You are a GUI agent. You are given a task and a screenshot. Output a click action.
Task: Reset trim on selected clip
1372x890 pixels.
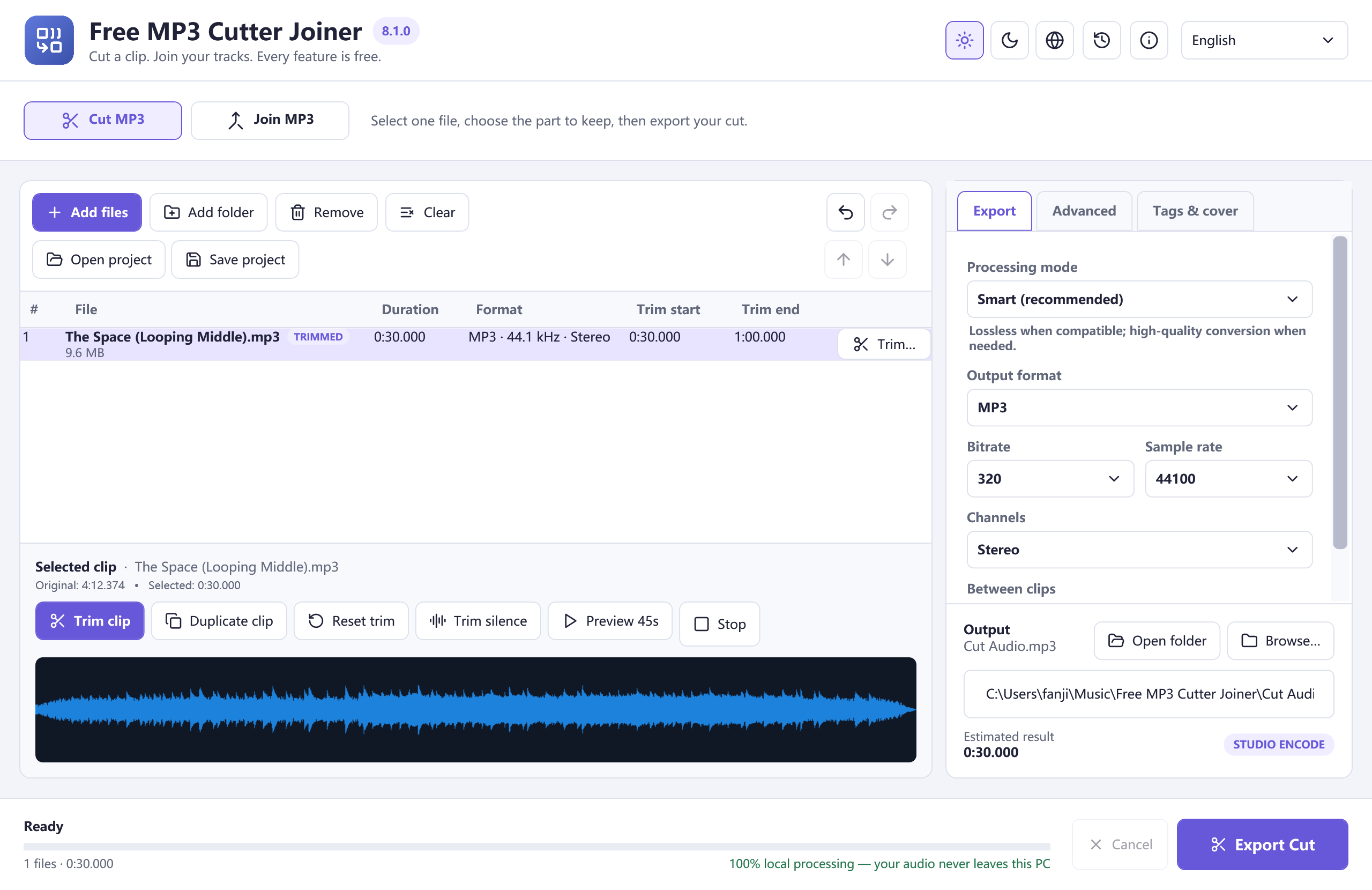tap(351, 621)
